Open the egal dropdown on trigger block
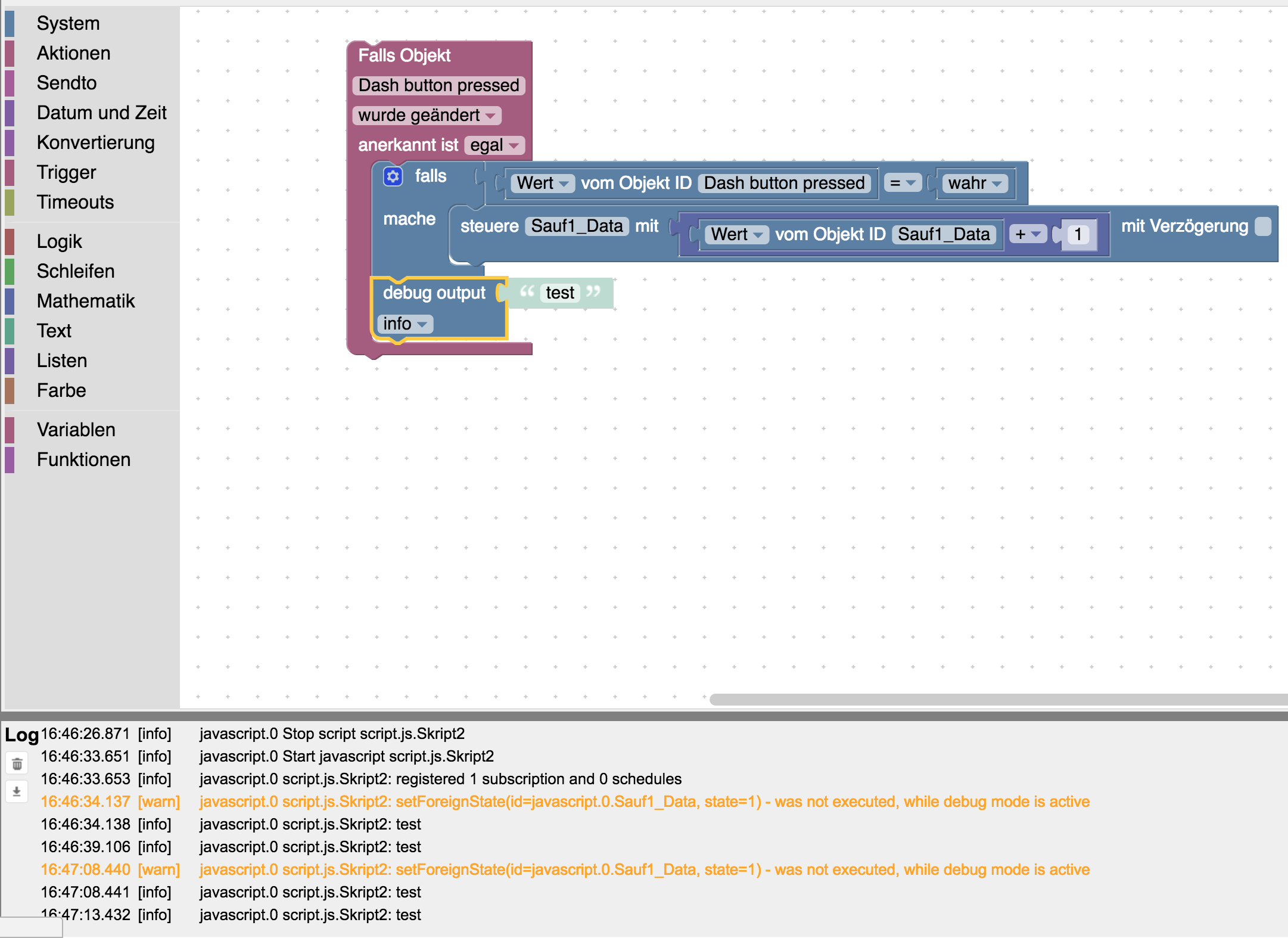This screenshot has width=1288, height=938. click(x=494, y=145)
